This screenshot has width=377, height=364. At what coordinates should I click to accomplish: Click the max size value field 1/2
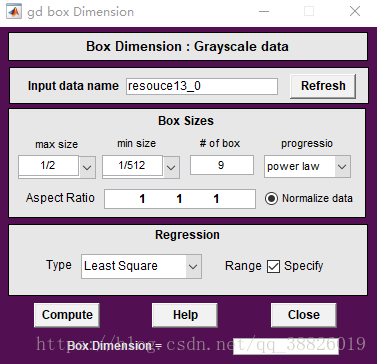point(49,165)
